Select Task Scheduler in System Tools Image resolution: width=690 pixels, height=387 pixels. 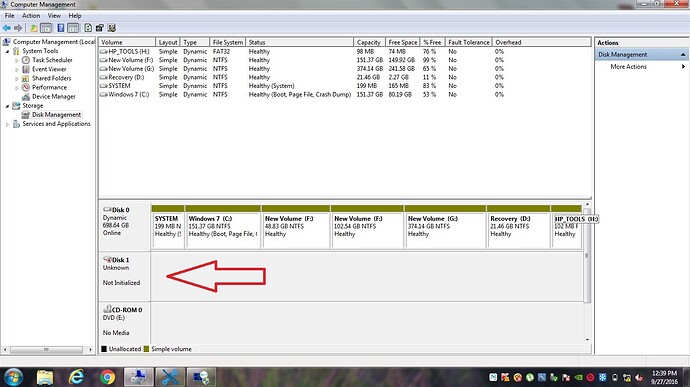52,60
